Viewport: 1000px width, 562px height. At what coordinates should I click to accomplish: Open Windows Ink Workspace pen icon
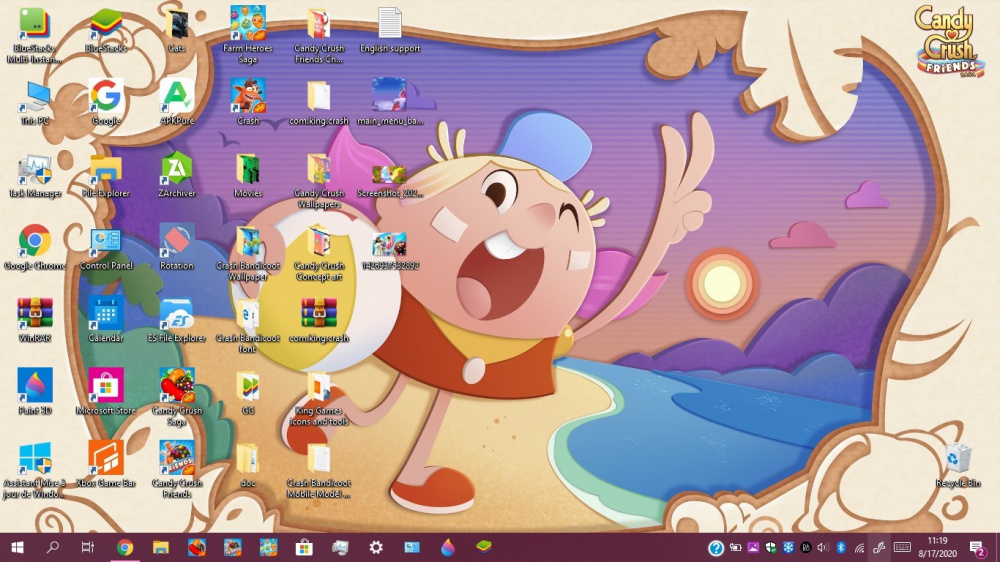[x=879, y=547]
